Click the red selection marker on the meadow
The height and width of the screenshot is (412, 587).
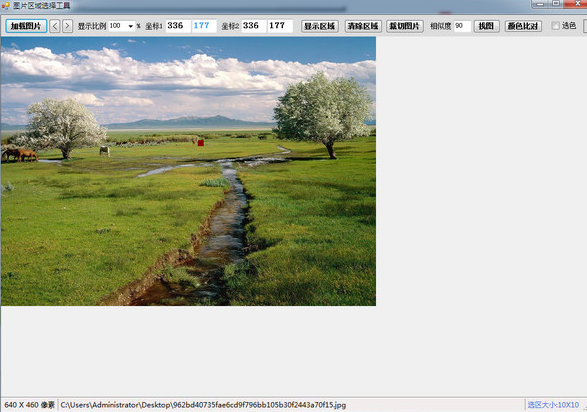pos(201,143)
